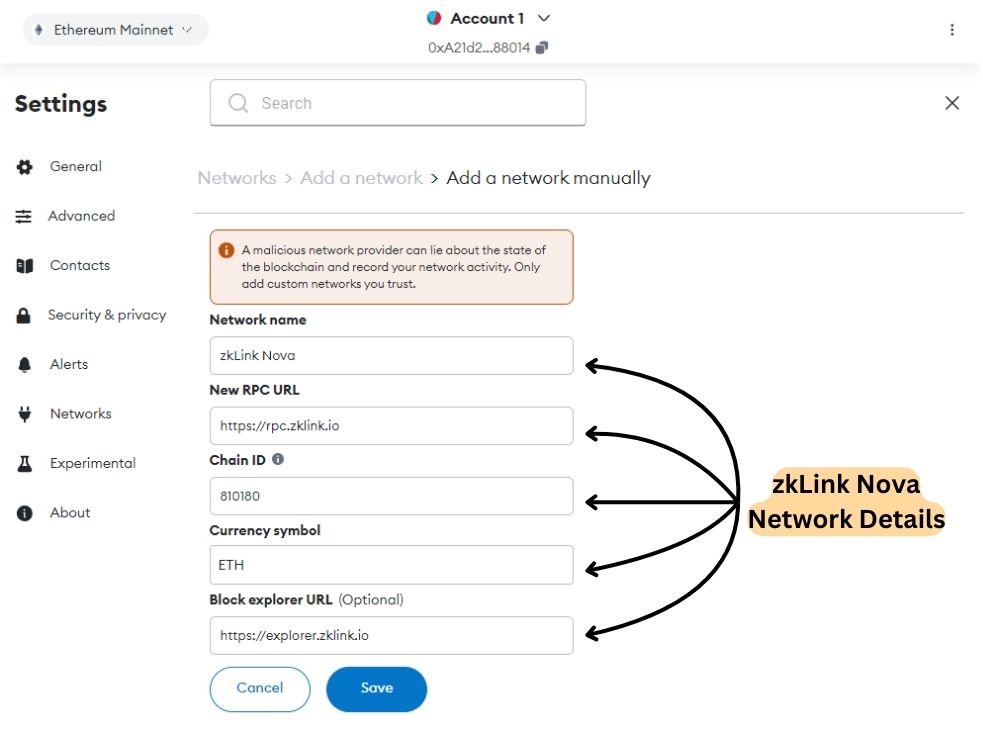Viewport: 983px width, 730px height.
Task: Expand the Account 1 selector chevron
Action: [544, 18]
